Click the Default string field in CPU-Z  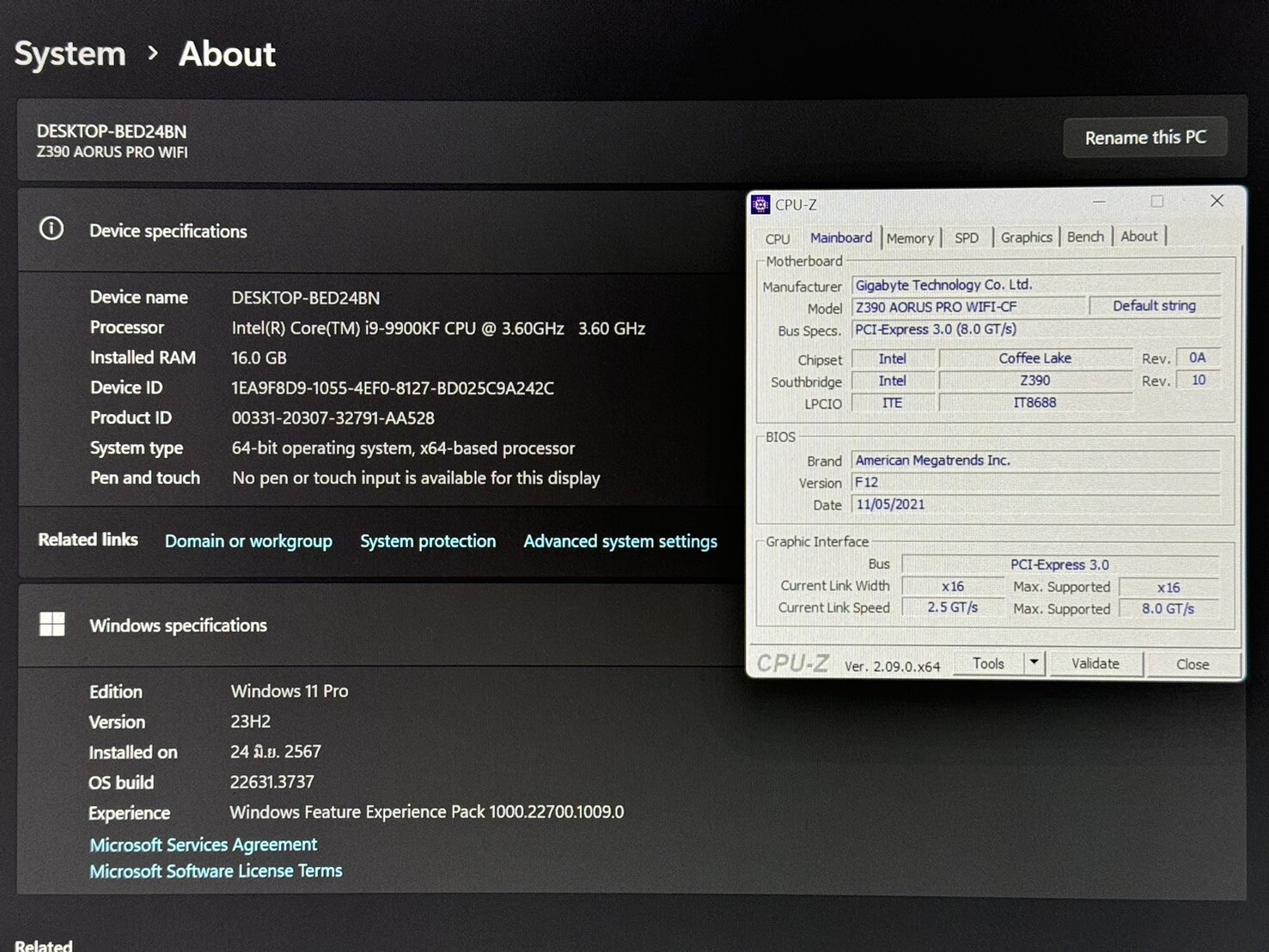point(1154,306)
